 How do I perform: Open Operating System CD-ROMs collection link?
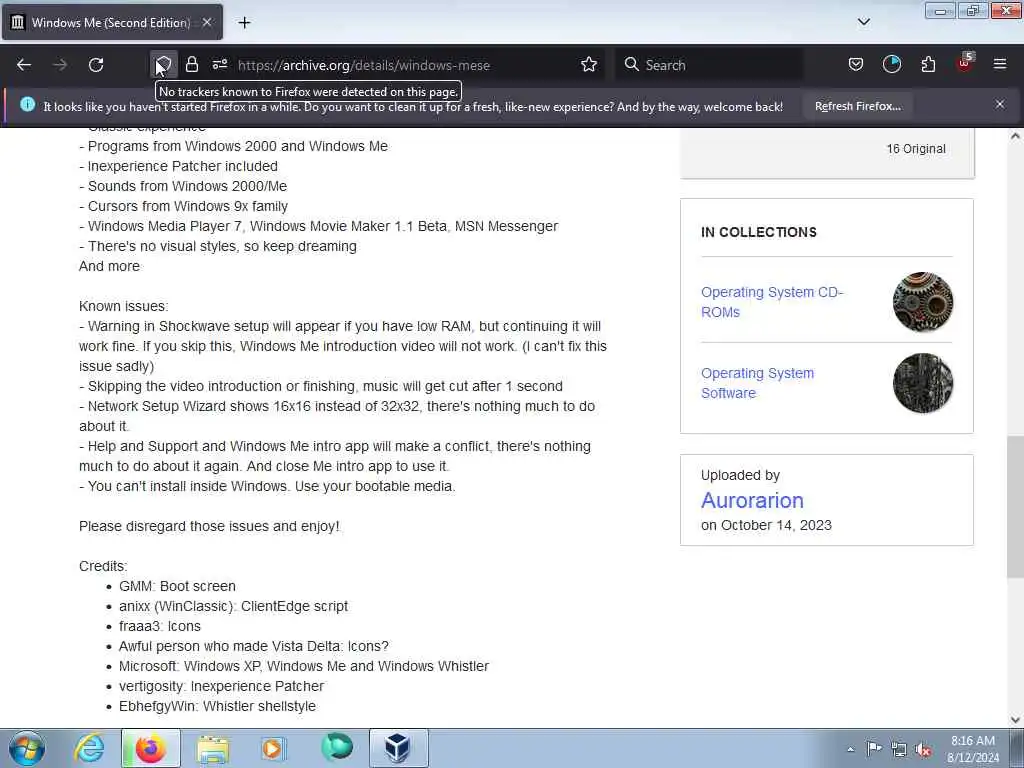[772, 302]
